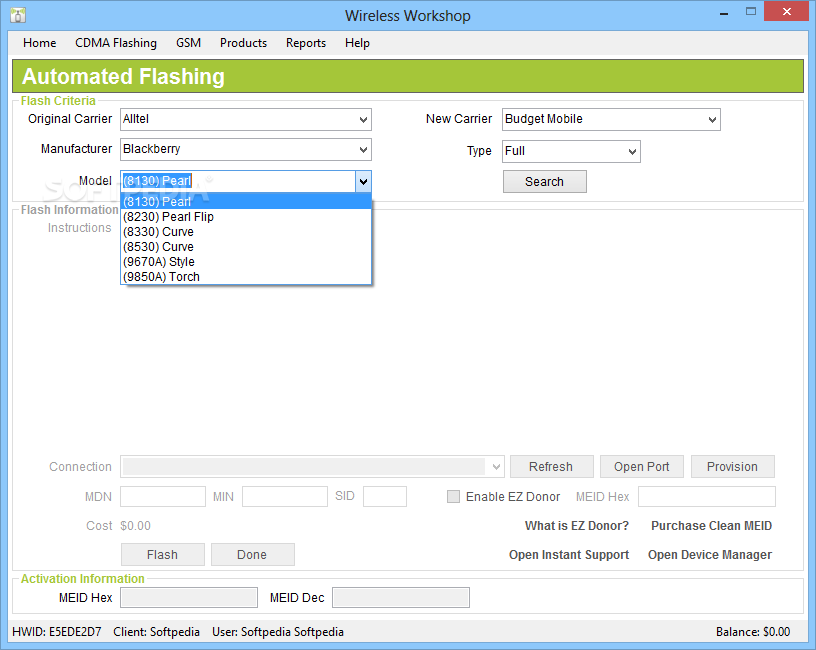Expand the Original Carrier dropdown
The width and height of the screenshot is (816, 650).
coord(363,120)
